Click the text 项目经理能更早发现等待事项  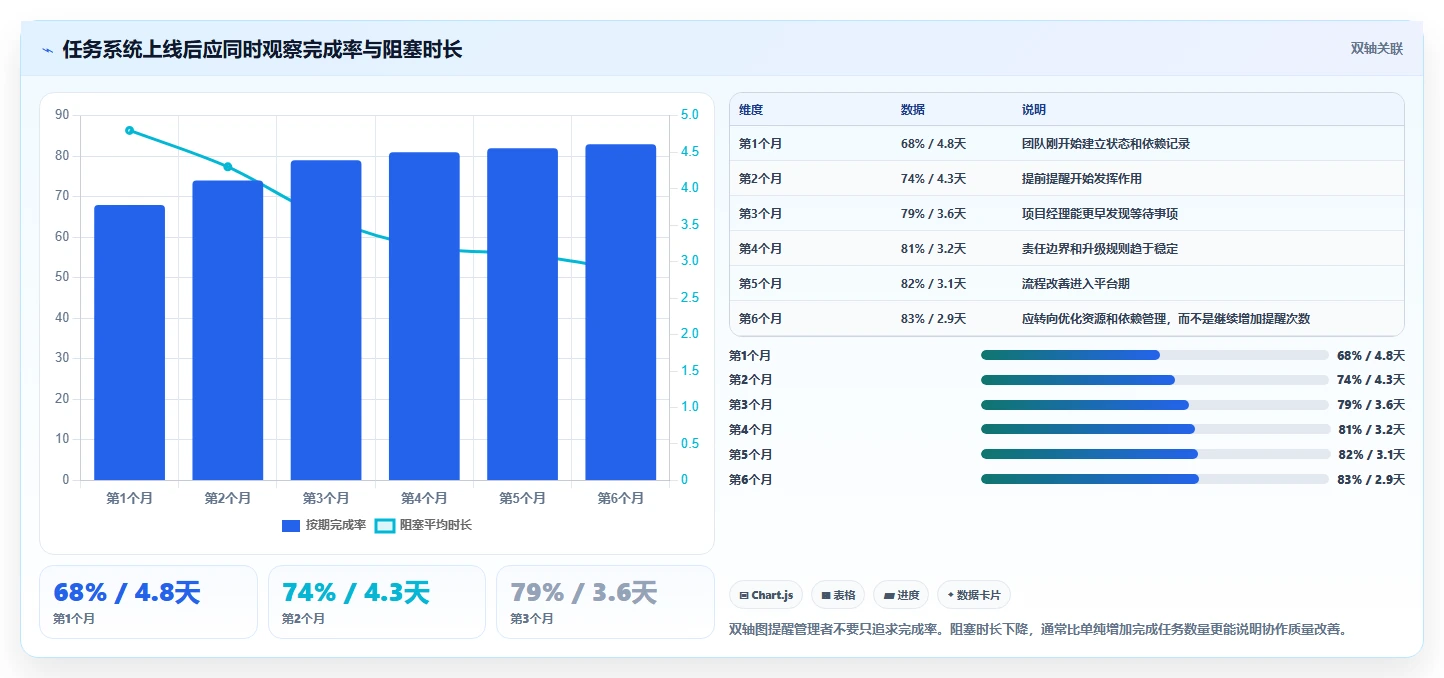[1100, 214]
